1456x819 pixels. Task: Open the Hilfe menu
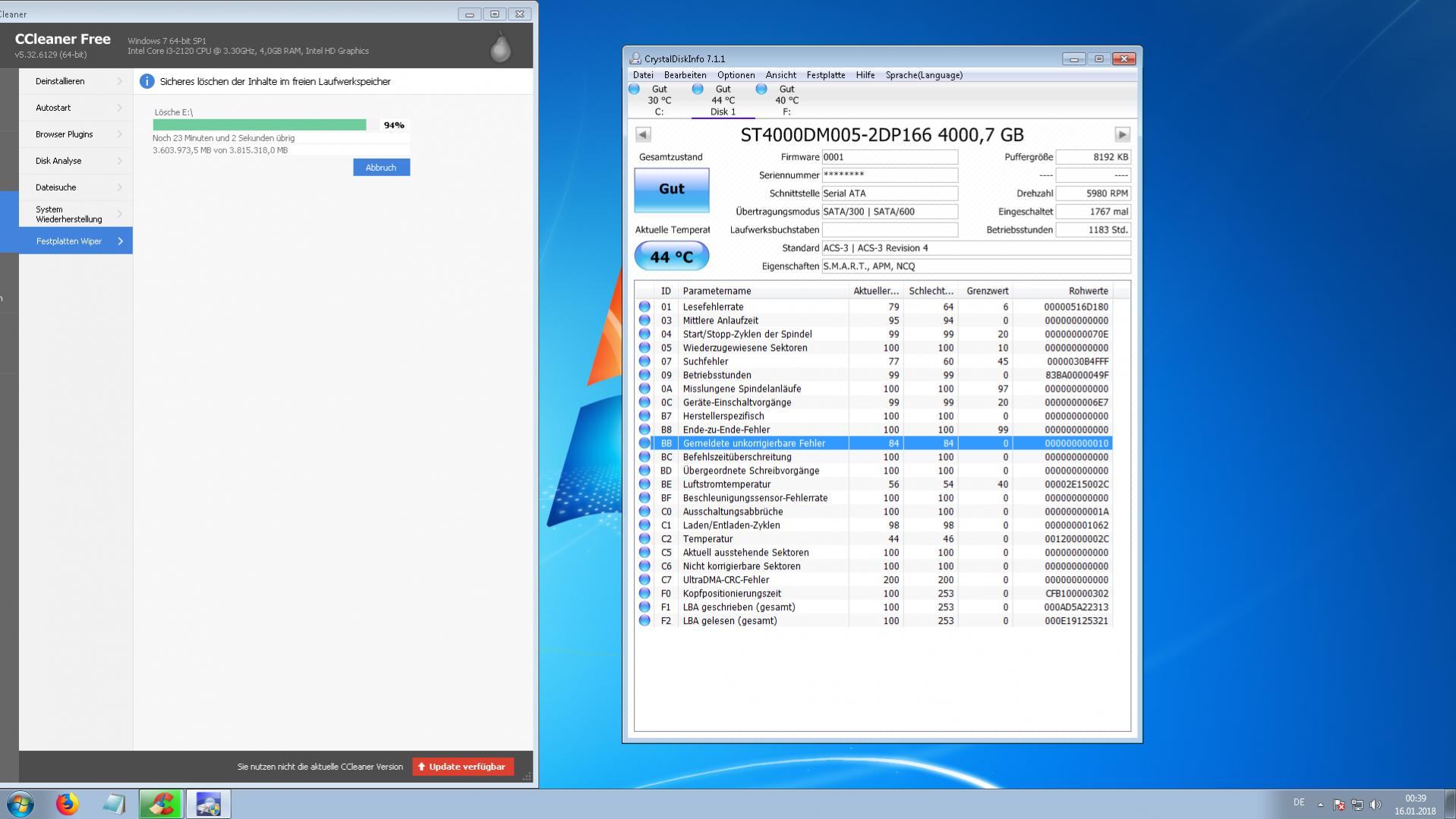(x=865, y=75)
